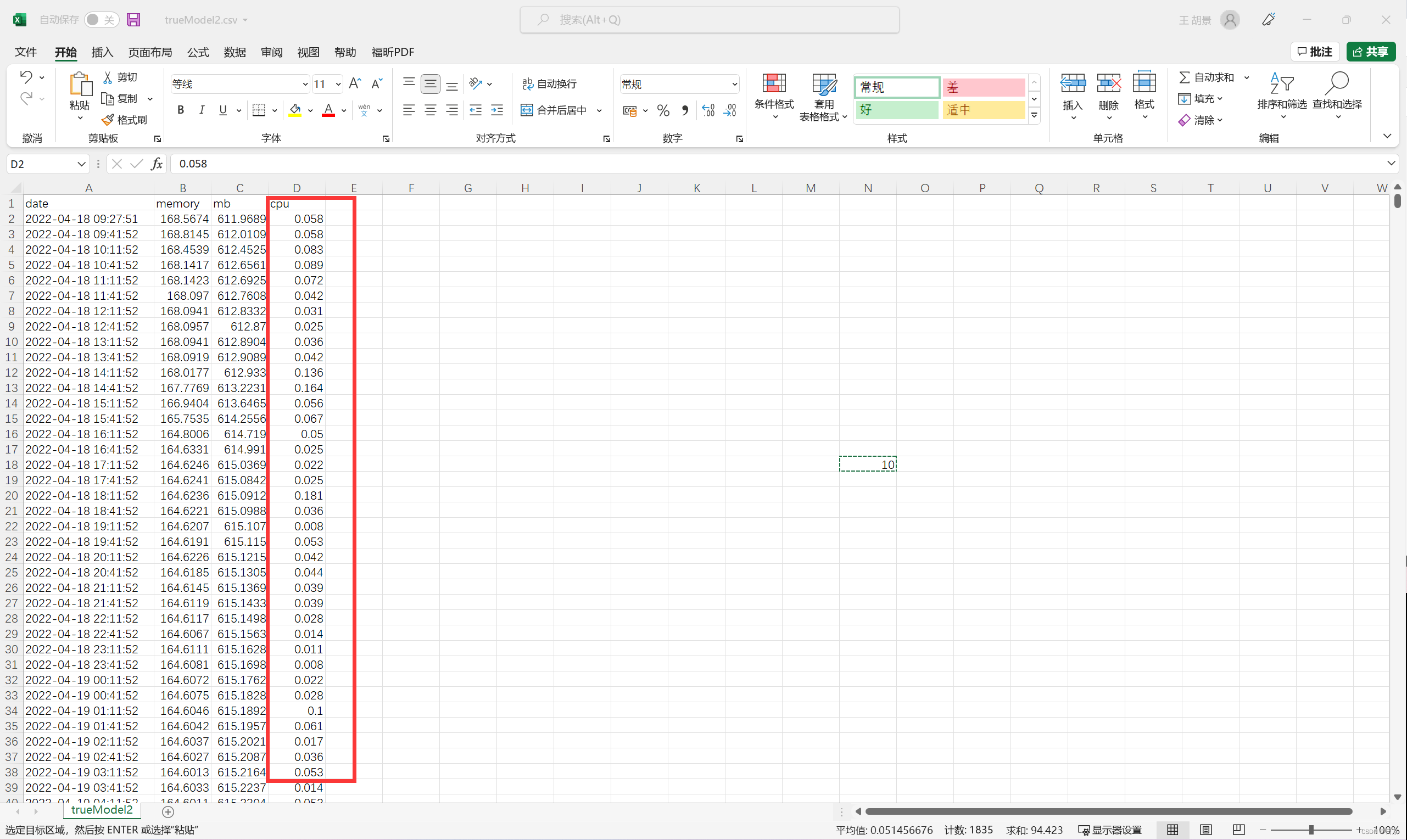Switch to Page Layout view

1205,830
